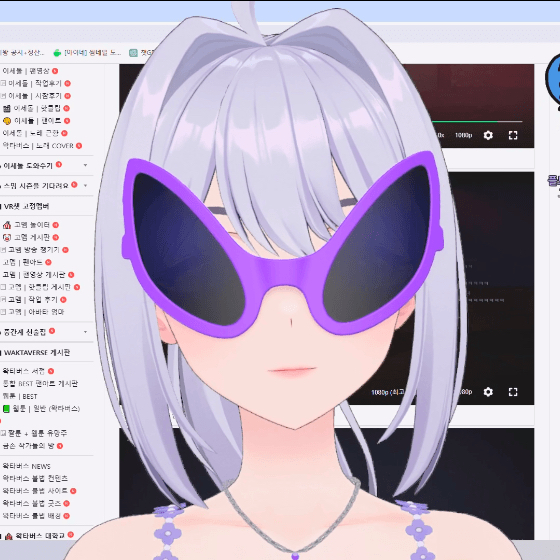
Task: Click the red new badge next to 금손 작가들의 방
Action: coord(60,446)
